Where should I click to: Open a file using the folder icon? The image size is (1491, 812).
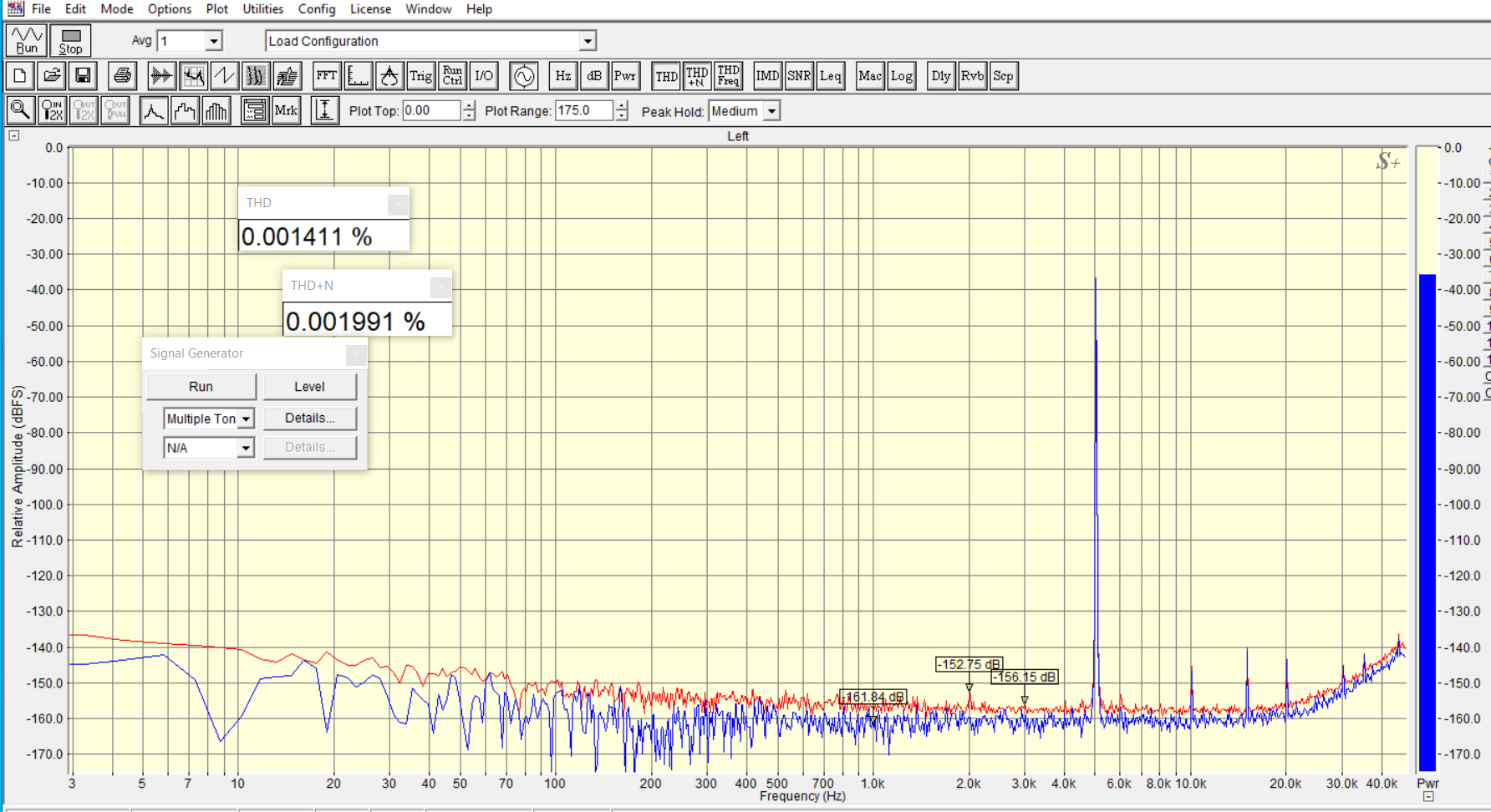point(52,76)
